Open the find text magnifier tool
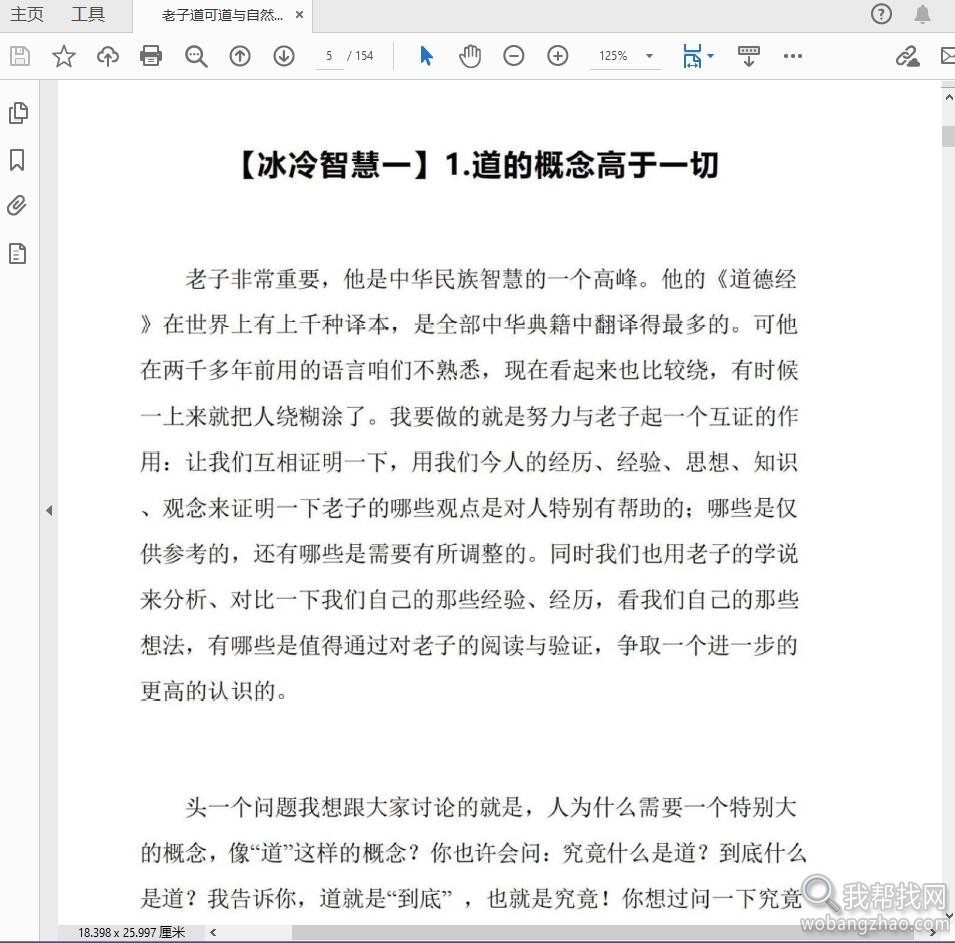Screen dimensions: 955x943 [196, 56]
